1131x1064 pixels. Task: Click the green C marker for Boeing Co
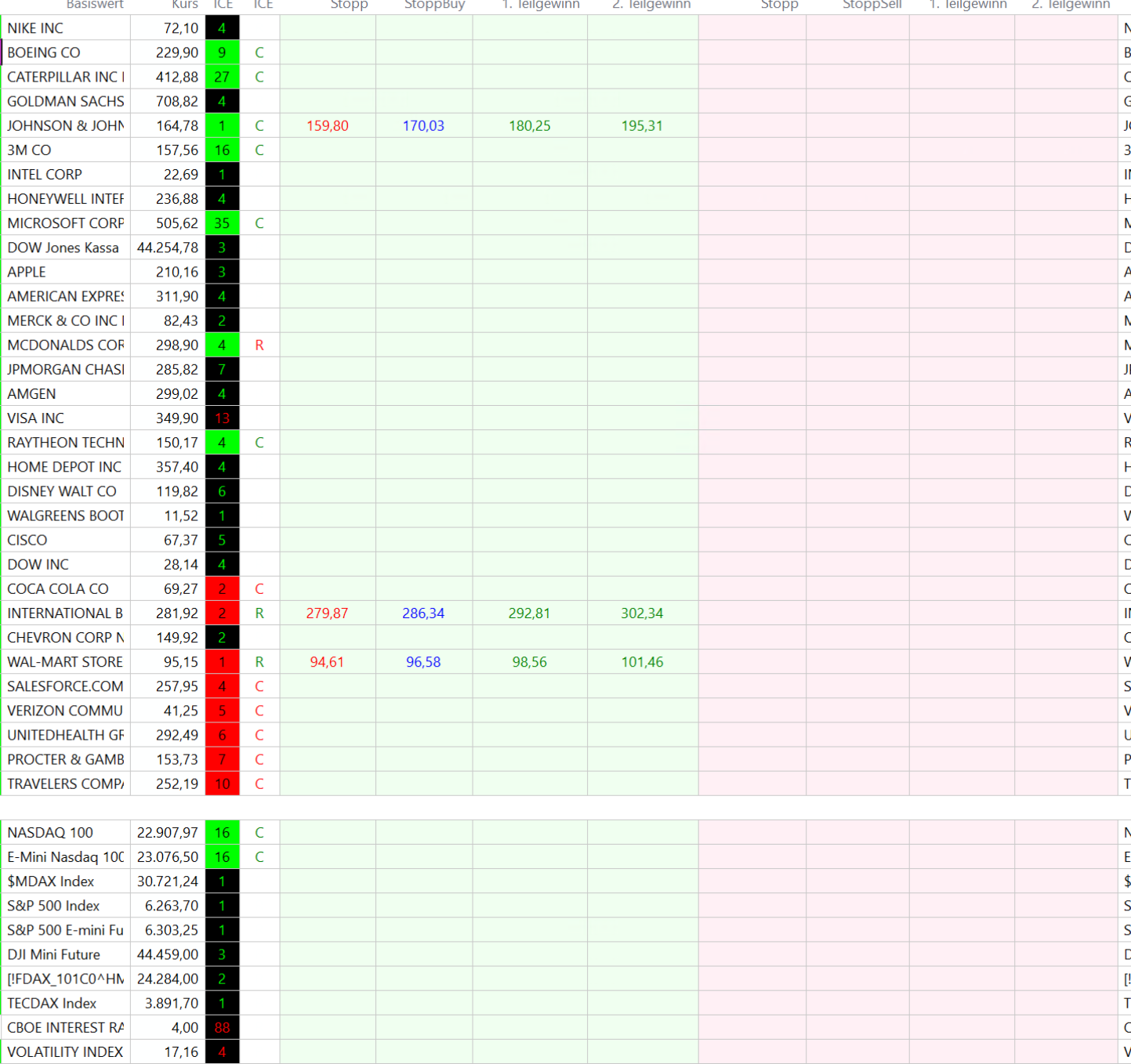point(259,52)
